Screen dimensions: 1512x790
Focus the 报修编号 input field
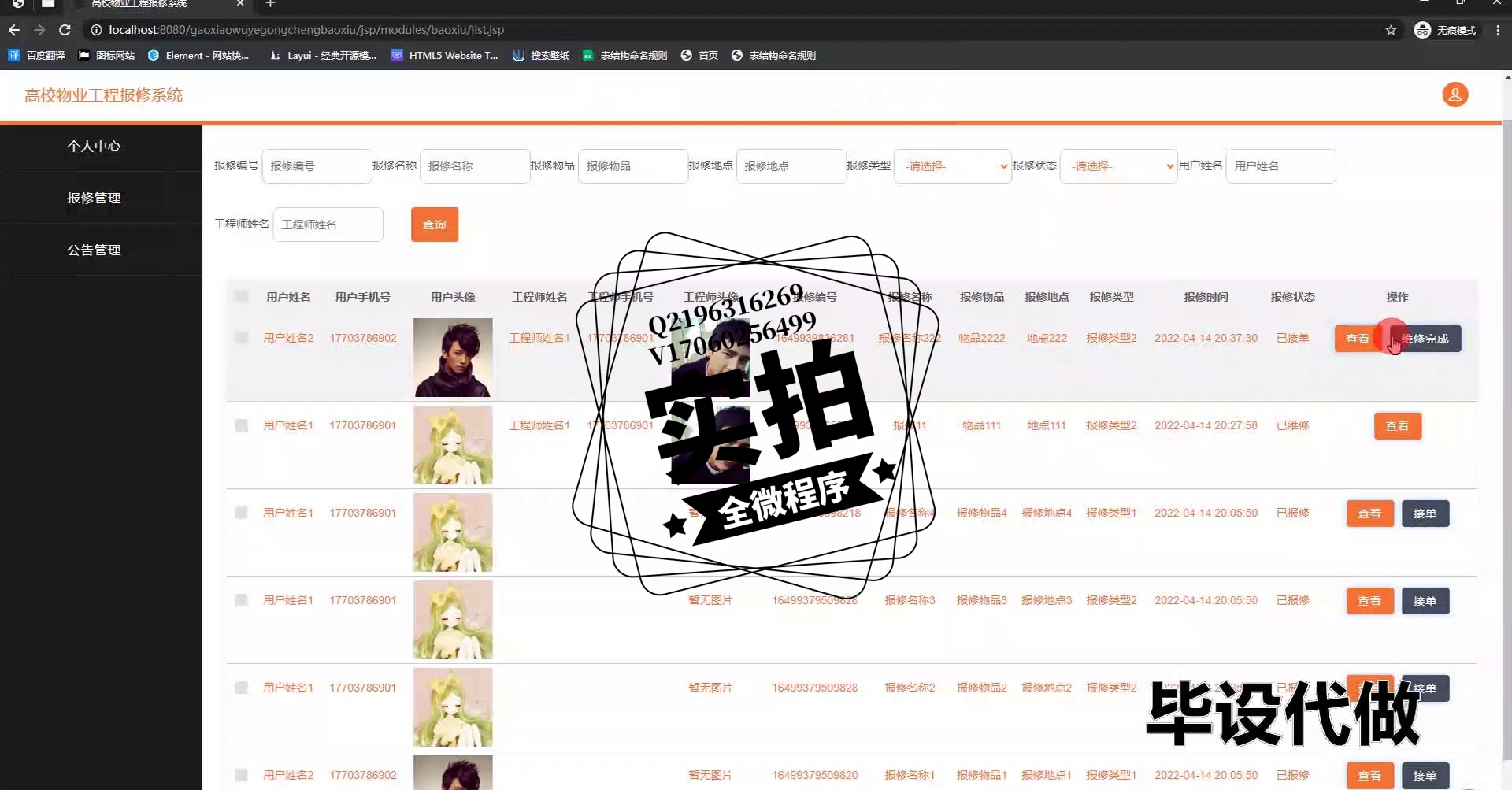[x=317, y=166]
